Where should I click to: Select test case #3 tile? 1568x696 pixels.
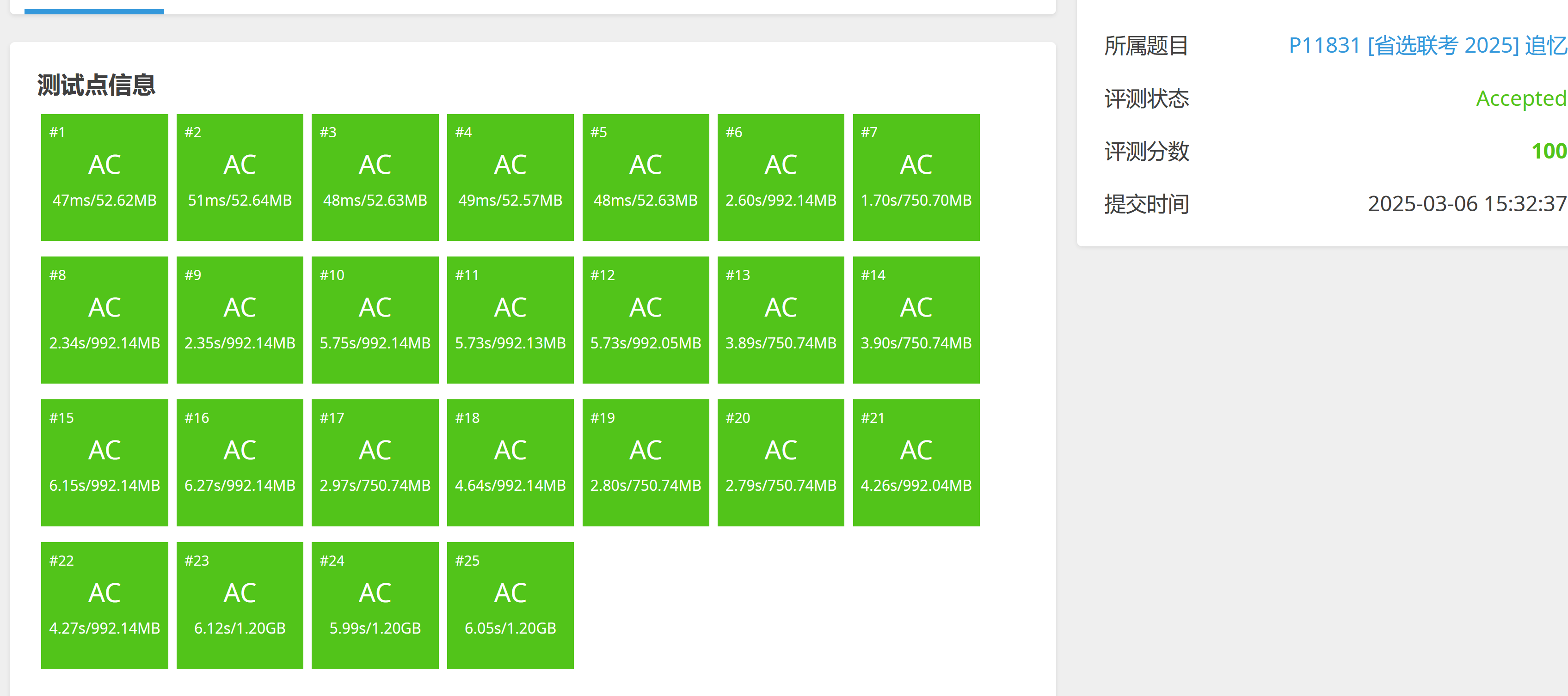point(375,177)
